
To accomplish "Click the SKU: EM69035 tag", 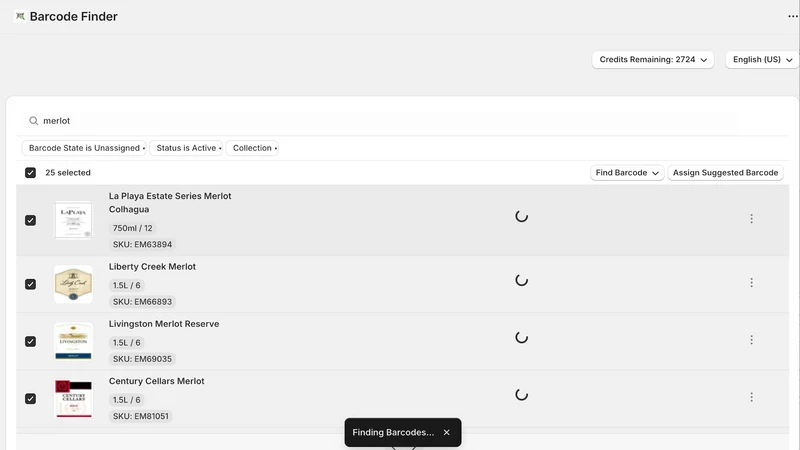I will click(142, 359).
